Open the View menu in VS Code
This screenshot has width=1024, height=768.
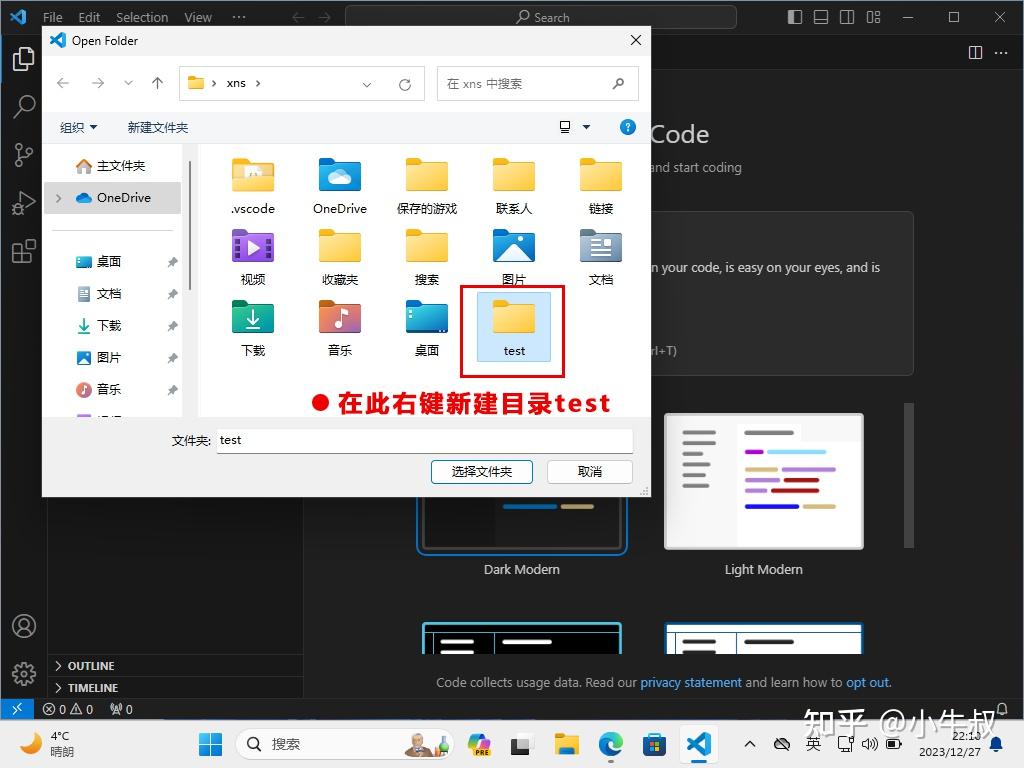pyautogui.click(x=197, y=17)
